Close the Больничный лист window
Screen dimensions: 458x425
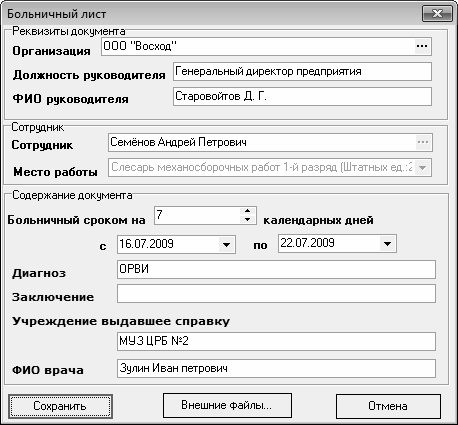[437, 14]
